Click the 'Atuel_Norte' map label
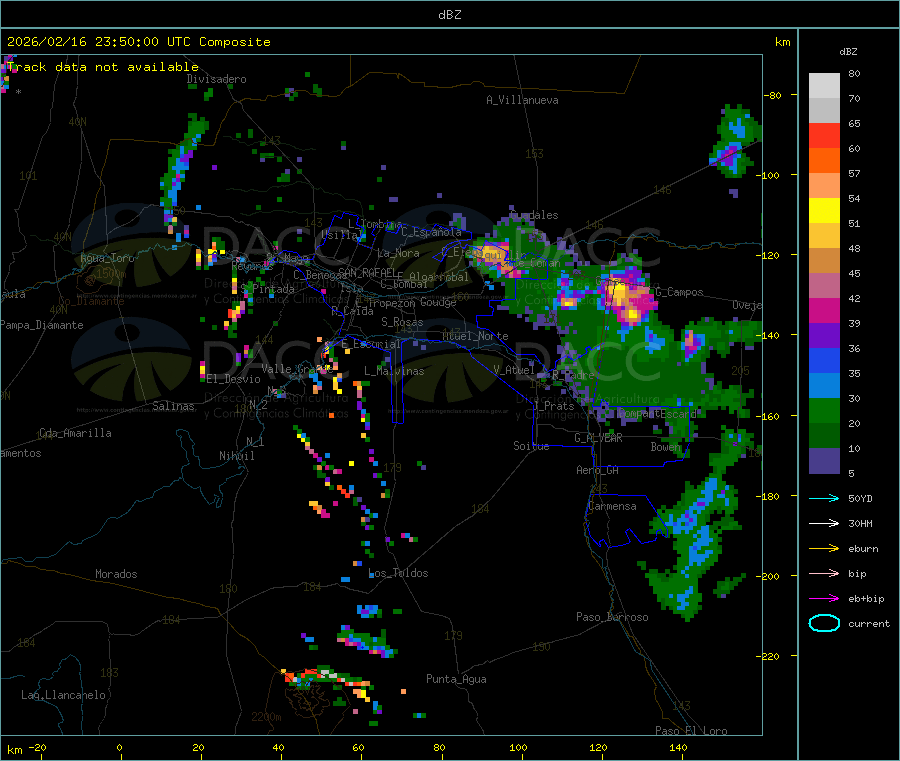Viewport: 900px width, 761px height. pos(475,336)
